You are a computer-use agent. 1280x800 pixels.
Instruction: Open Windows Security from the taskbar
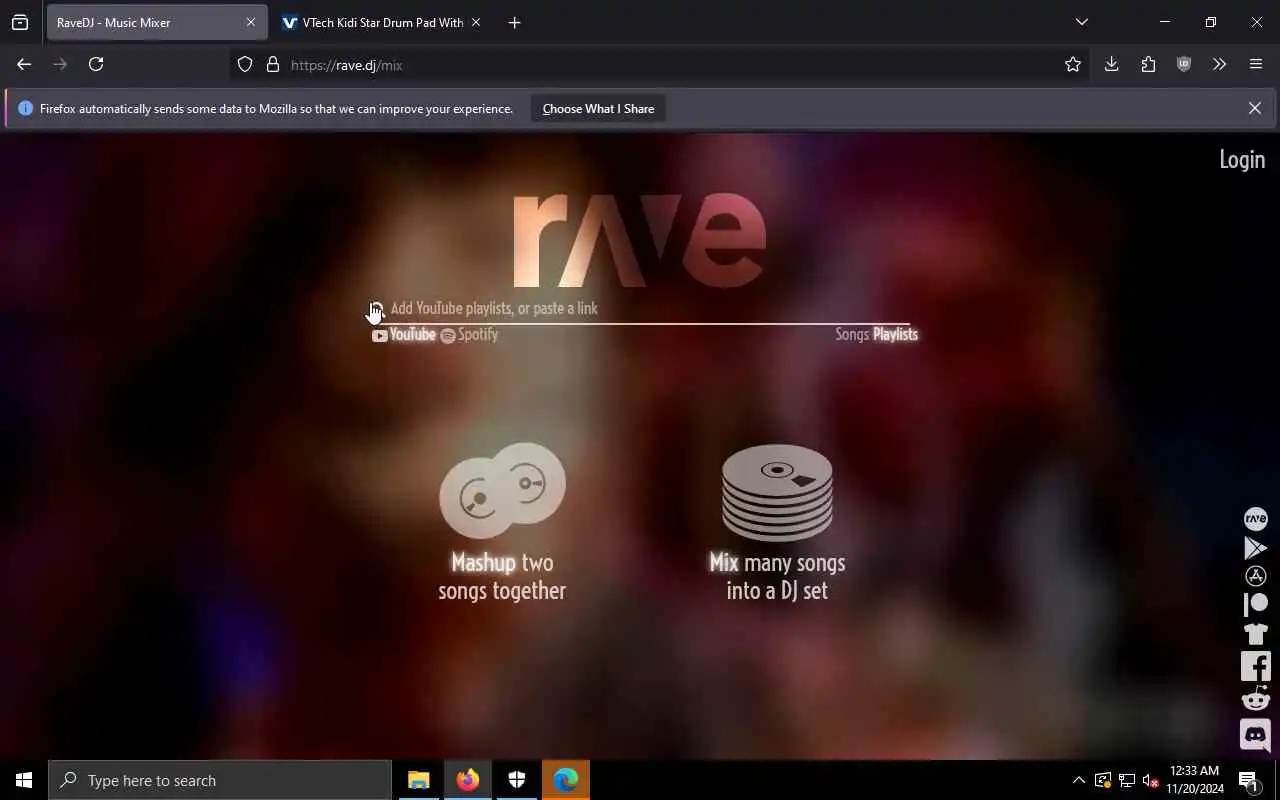tap(517, 780)
